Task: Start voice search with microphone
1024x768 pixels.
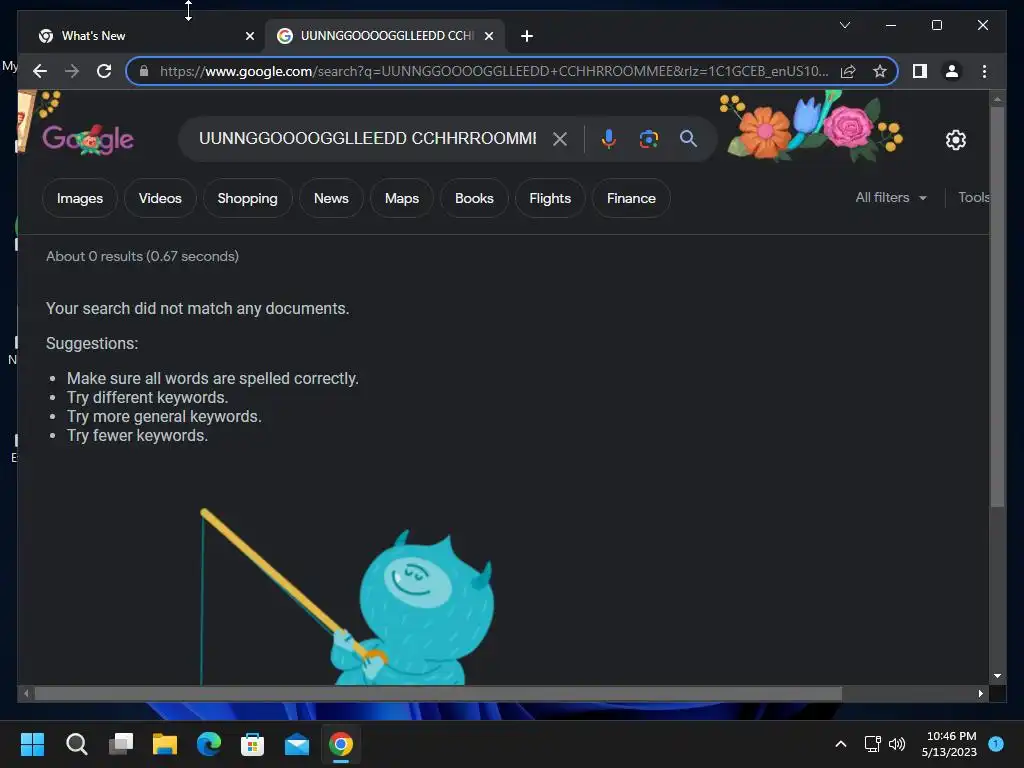Action: point(608,138)
